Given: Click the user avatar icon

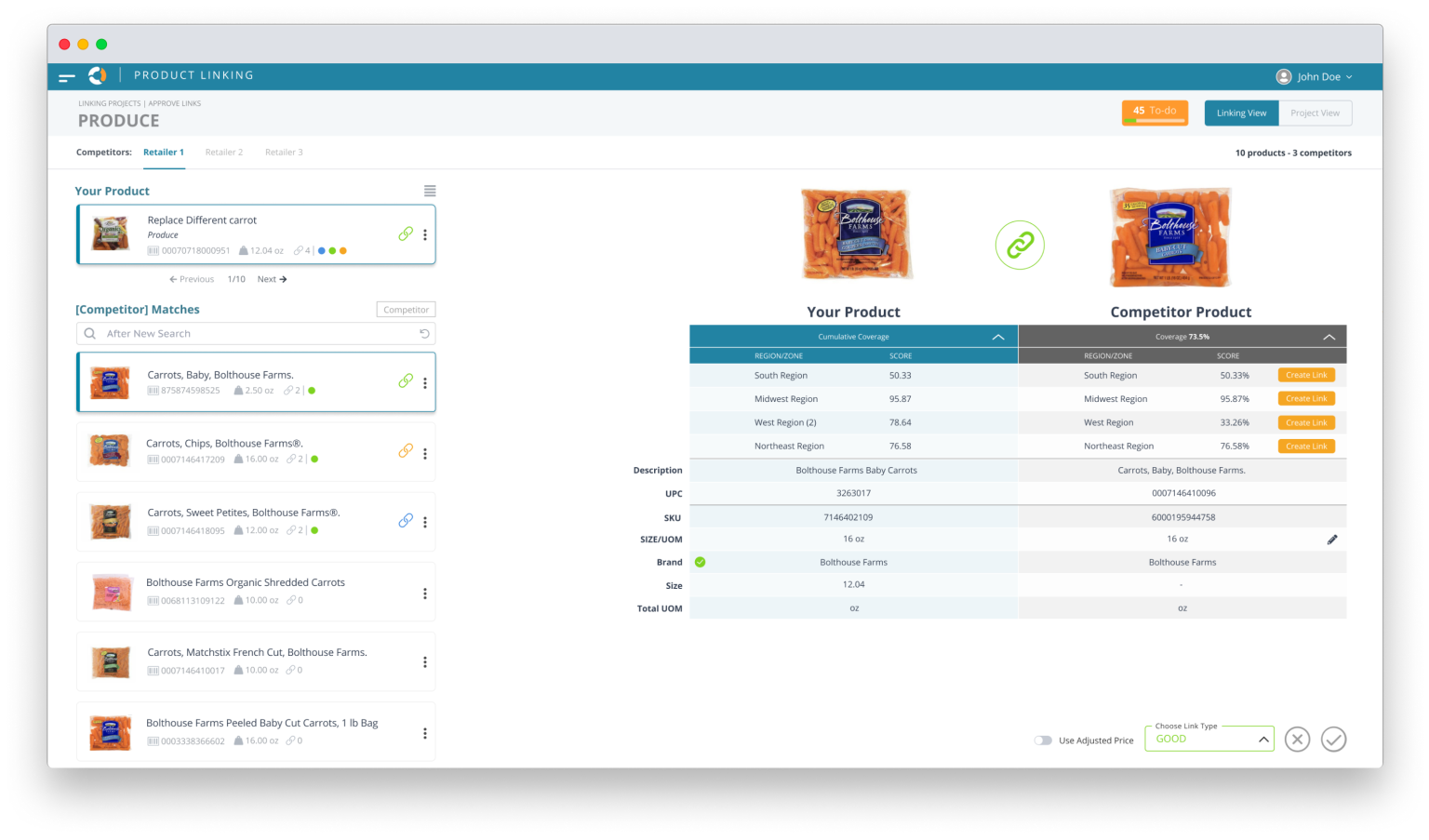Looking at the screenshot, I should click(1284, 77).
